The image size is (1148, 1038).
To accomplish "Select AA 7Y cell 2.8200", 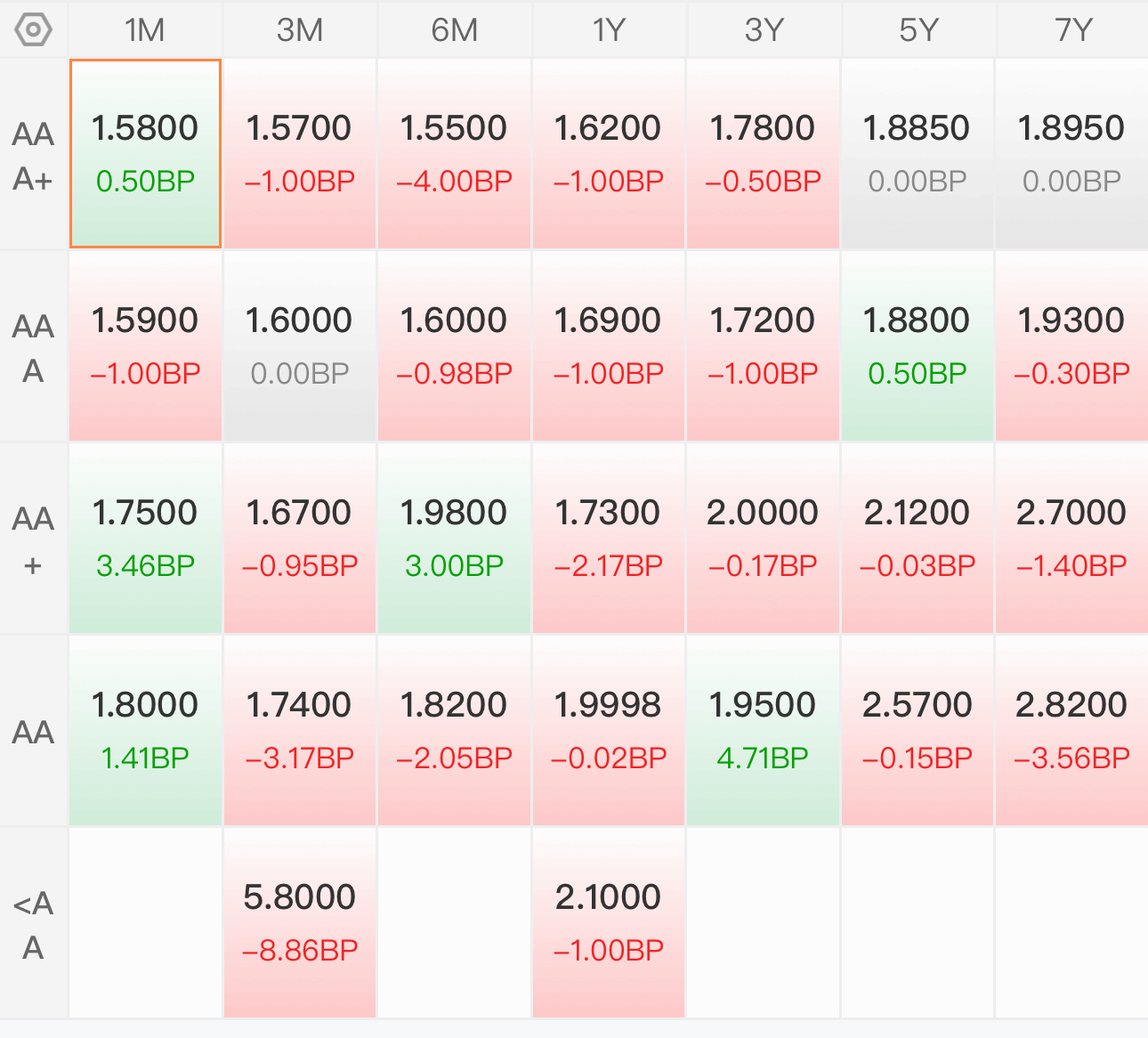I will (1072, 731).
